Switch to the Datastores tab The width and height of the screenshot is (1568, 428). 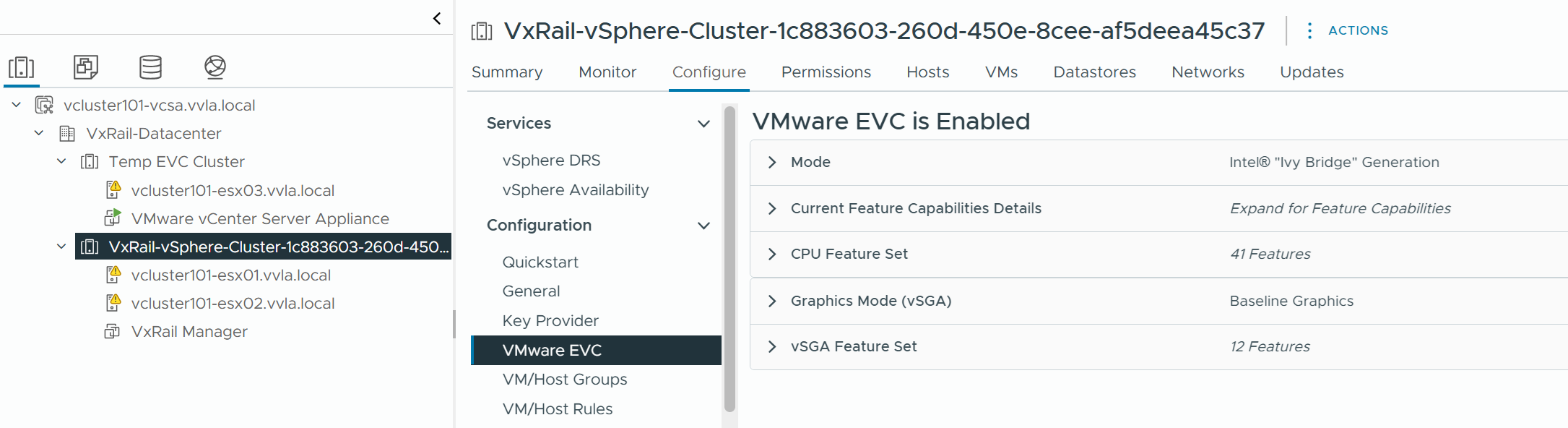coord(1094,72)
